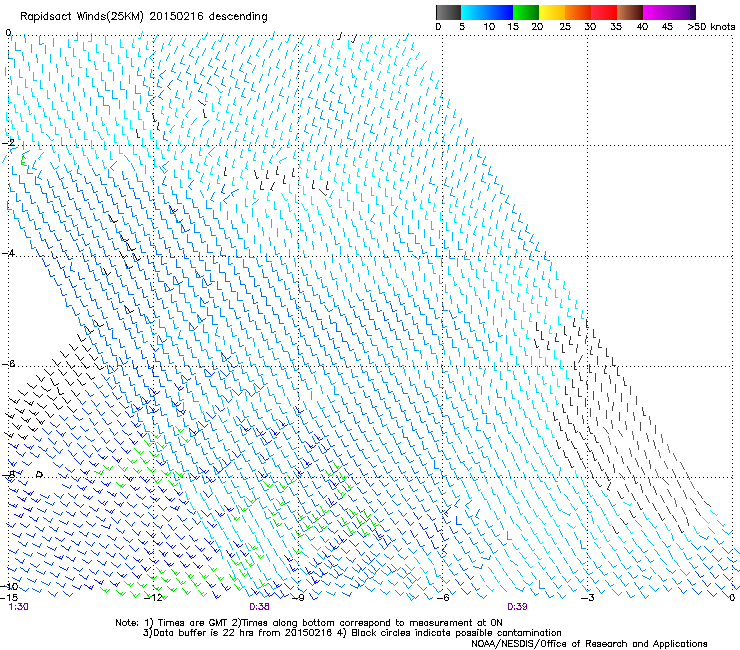Pick the orange 25–30 knots legend segment
Image resolution: width=740 pixels, height=650 pixels.
coord(577,12)
